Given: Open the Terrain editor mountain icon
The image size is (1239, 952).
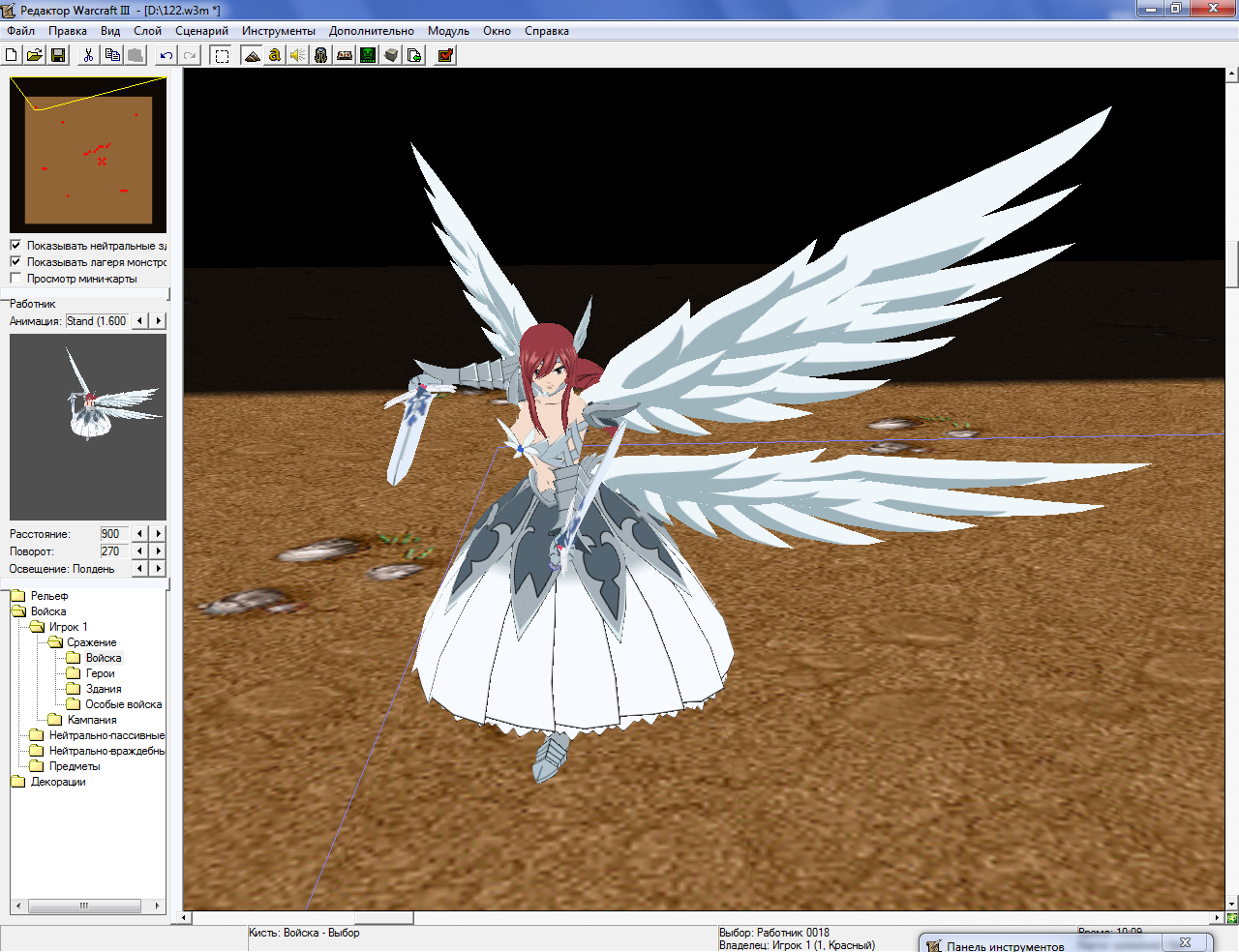Looking at the screenshot, I should click(x=252, y=55).
